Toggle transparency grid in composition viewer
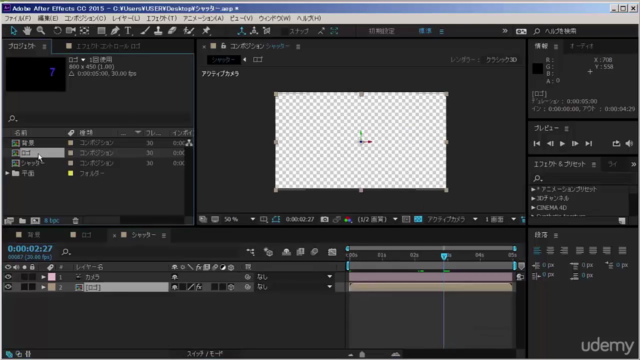 pos(418,220)
